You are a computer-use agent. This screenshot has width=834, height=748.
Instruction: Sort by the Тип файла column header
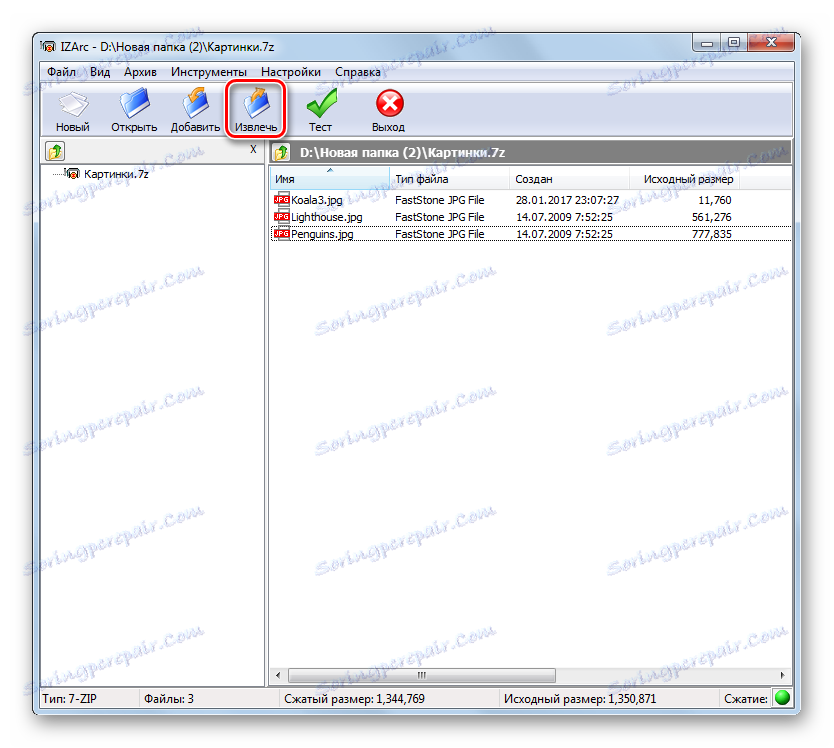[x=449, y=179]
